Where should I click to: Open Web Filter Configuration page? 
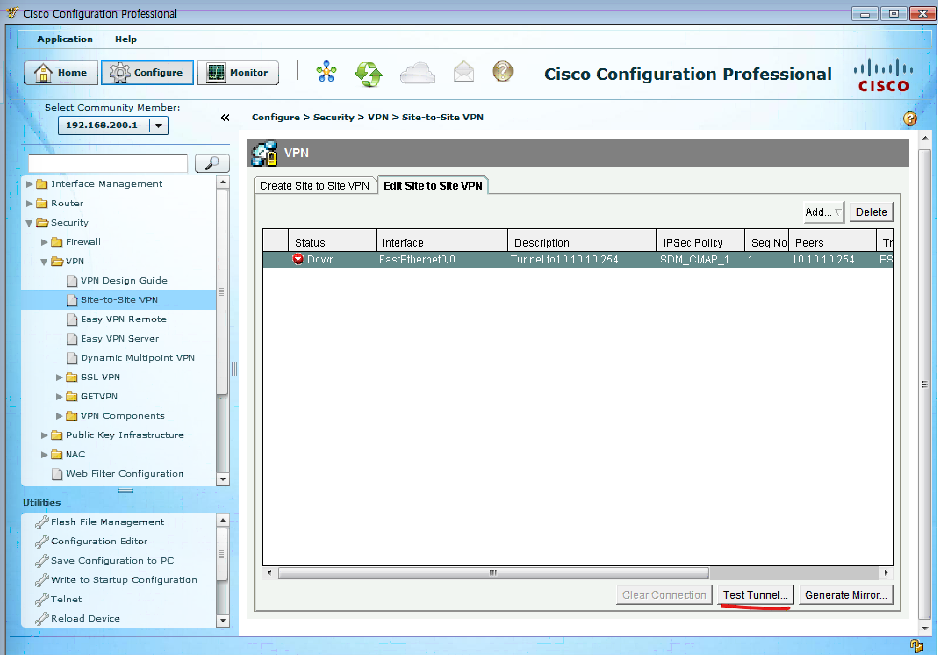[124, 474]
